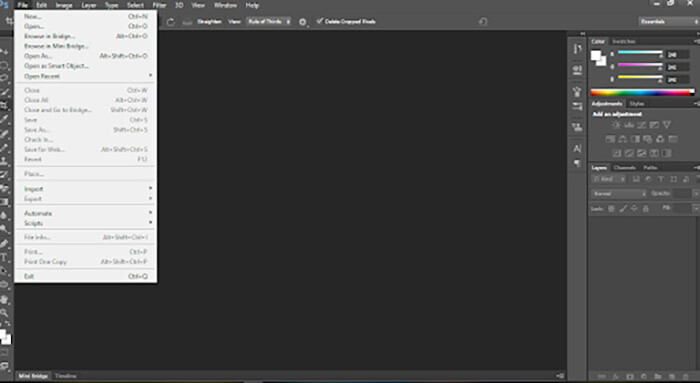Expand the Automate submenu
This screenshot has height=383, width=700.
(x=86, y=213)
